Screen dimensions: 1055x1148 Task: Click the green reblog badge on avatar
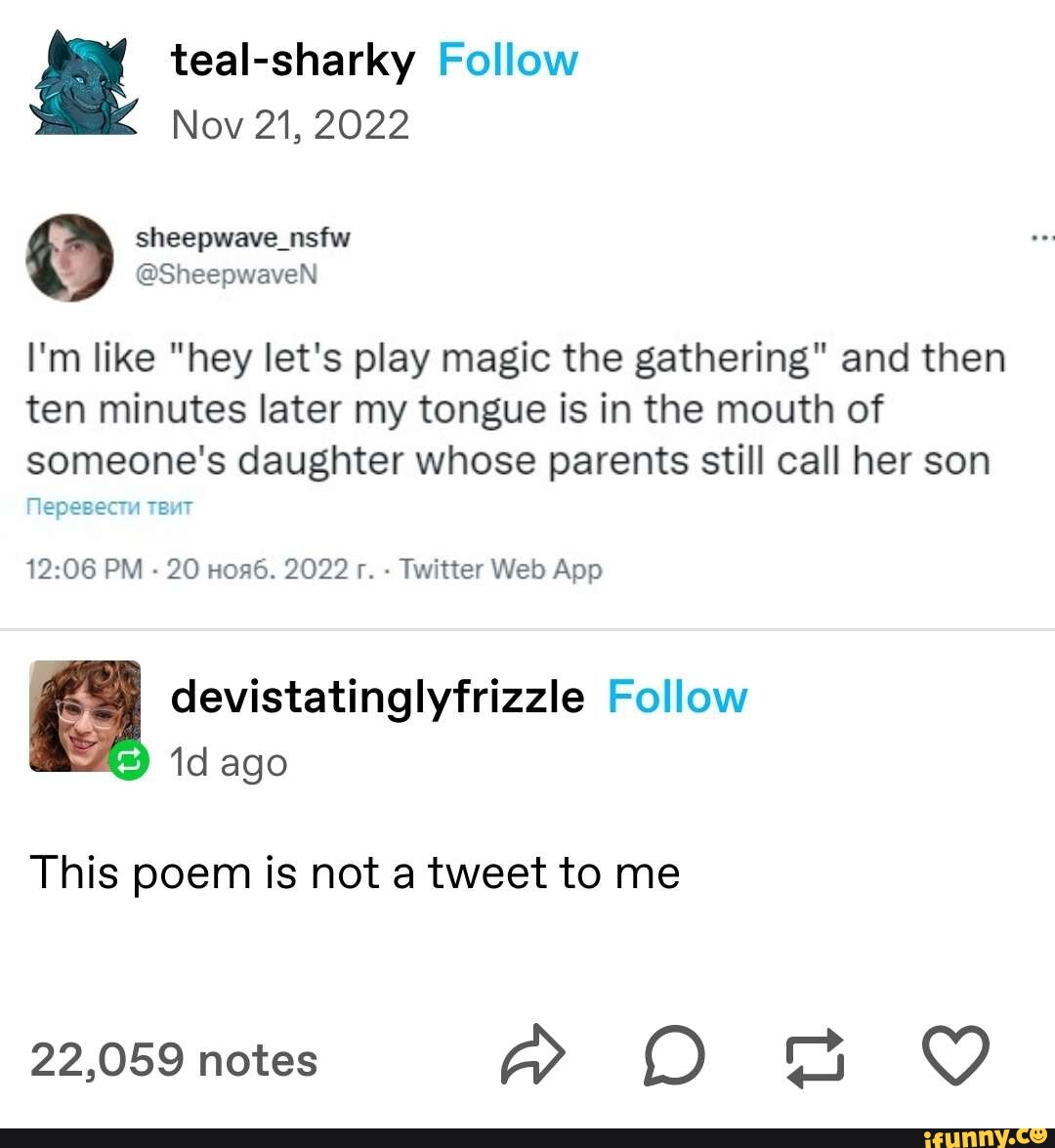pyautogui.click(x=129, y=761)
